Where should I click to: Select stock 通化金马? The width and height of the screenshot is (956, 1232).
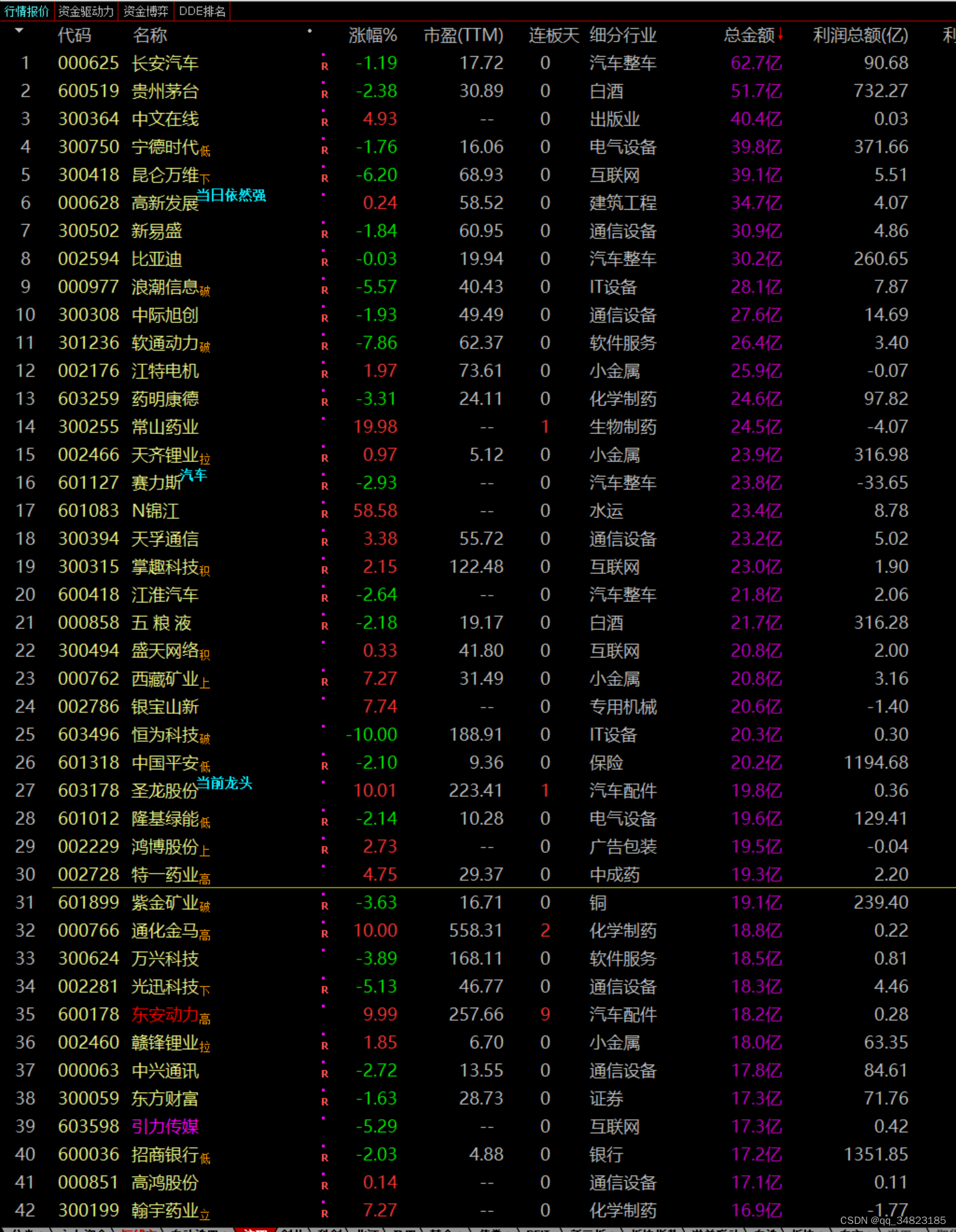[165, 930]
